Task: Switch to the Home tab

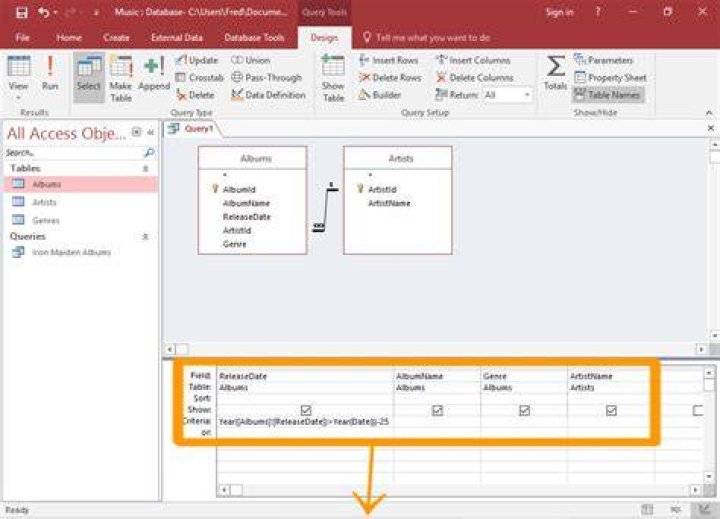Action: (x=69, y=38)
